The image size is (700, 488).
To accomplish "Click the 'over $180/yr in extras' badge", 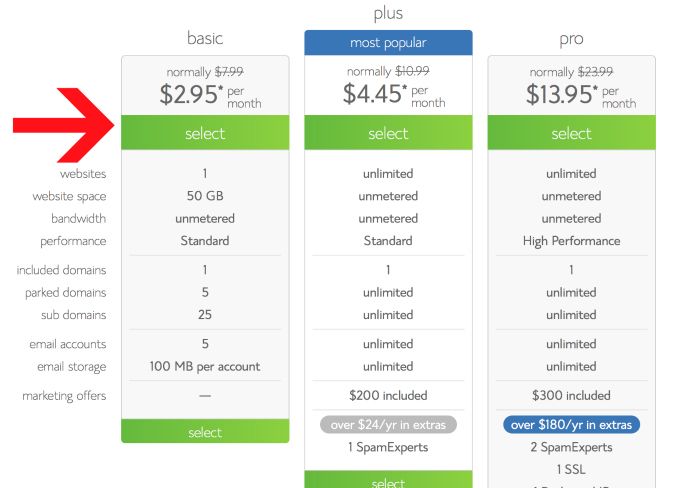I will [x=571, y=424].
